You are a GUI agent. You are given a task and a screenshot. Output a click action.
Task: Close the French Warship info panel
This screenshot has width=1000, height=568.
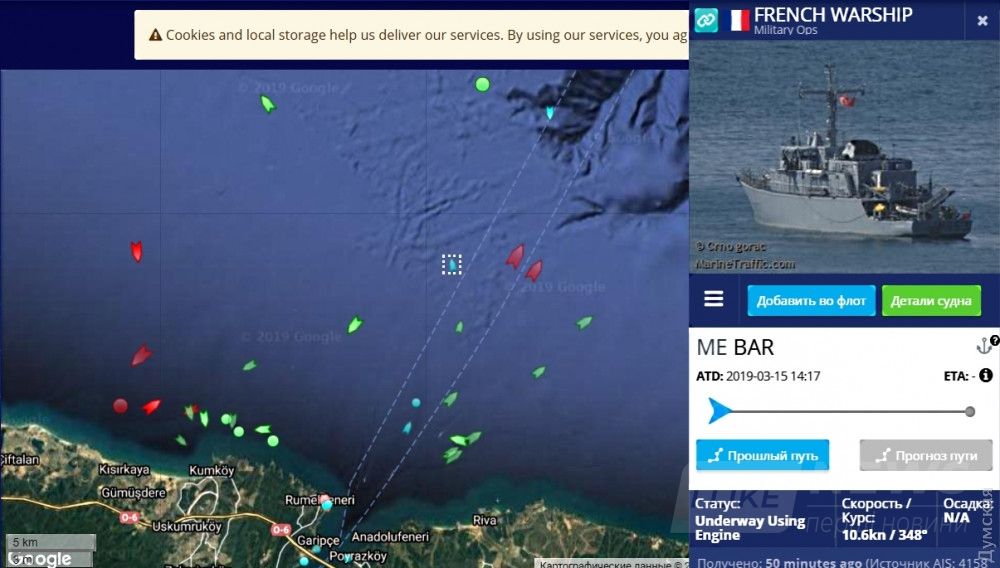(x=982, y=20)
